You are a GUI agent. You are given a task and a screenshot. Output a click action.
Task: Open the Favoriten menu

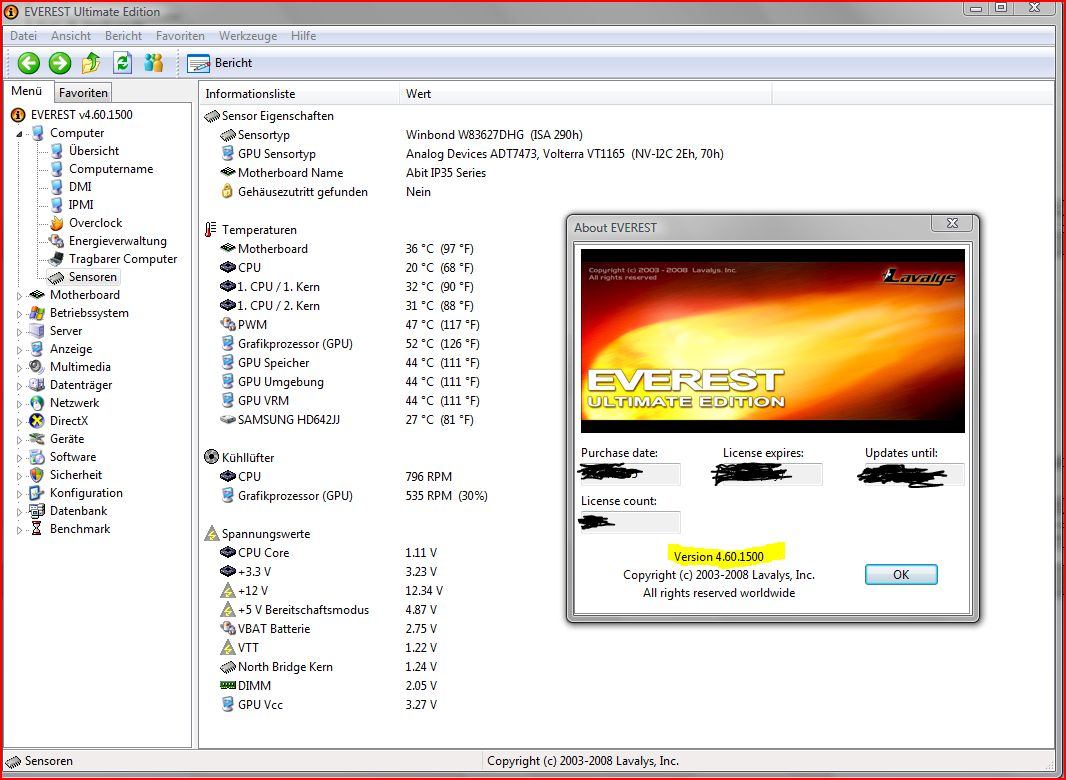180,36
